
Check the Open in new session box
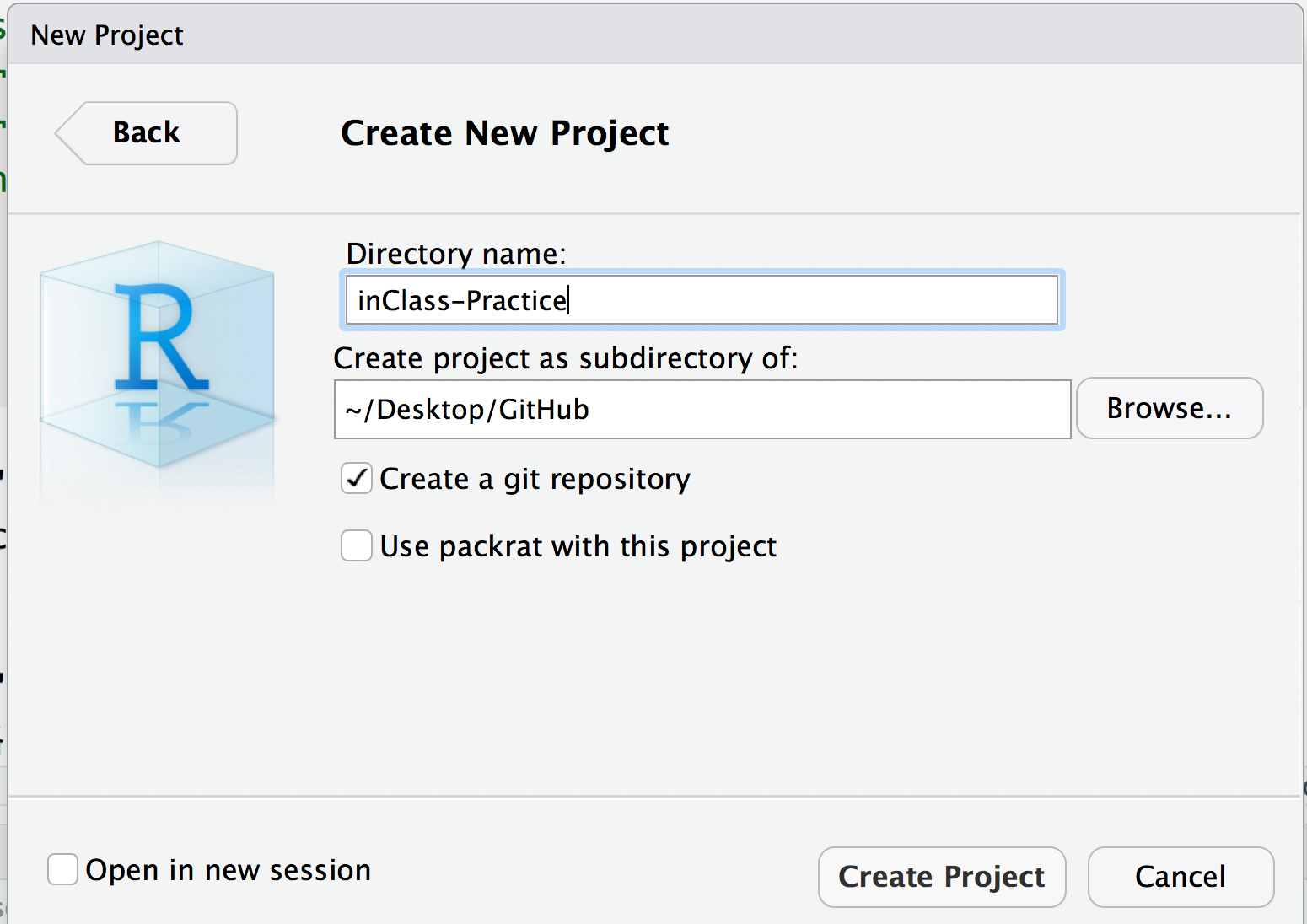point(63,869)
